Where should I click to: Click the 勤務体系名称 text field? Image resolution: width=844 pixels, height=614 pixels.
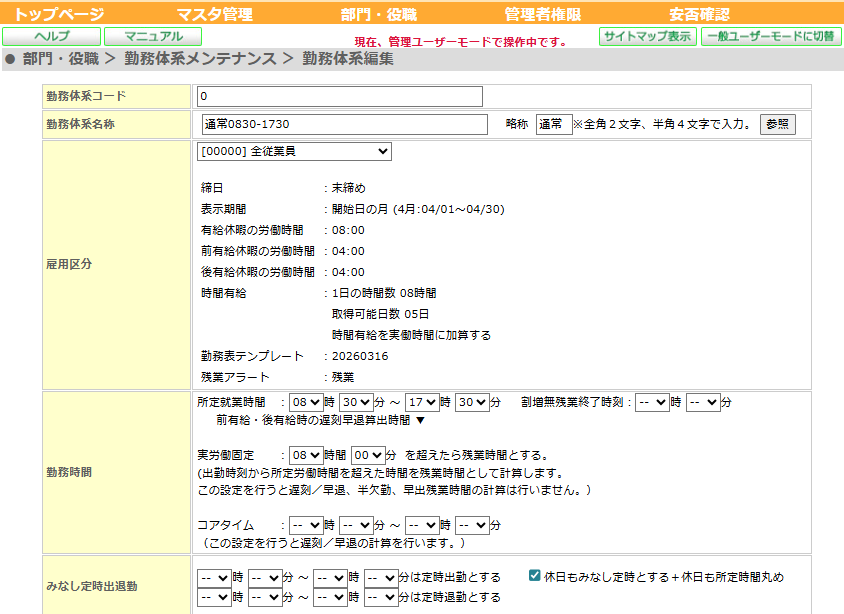346,124
